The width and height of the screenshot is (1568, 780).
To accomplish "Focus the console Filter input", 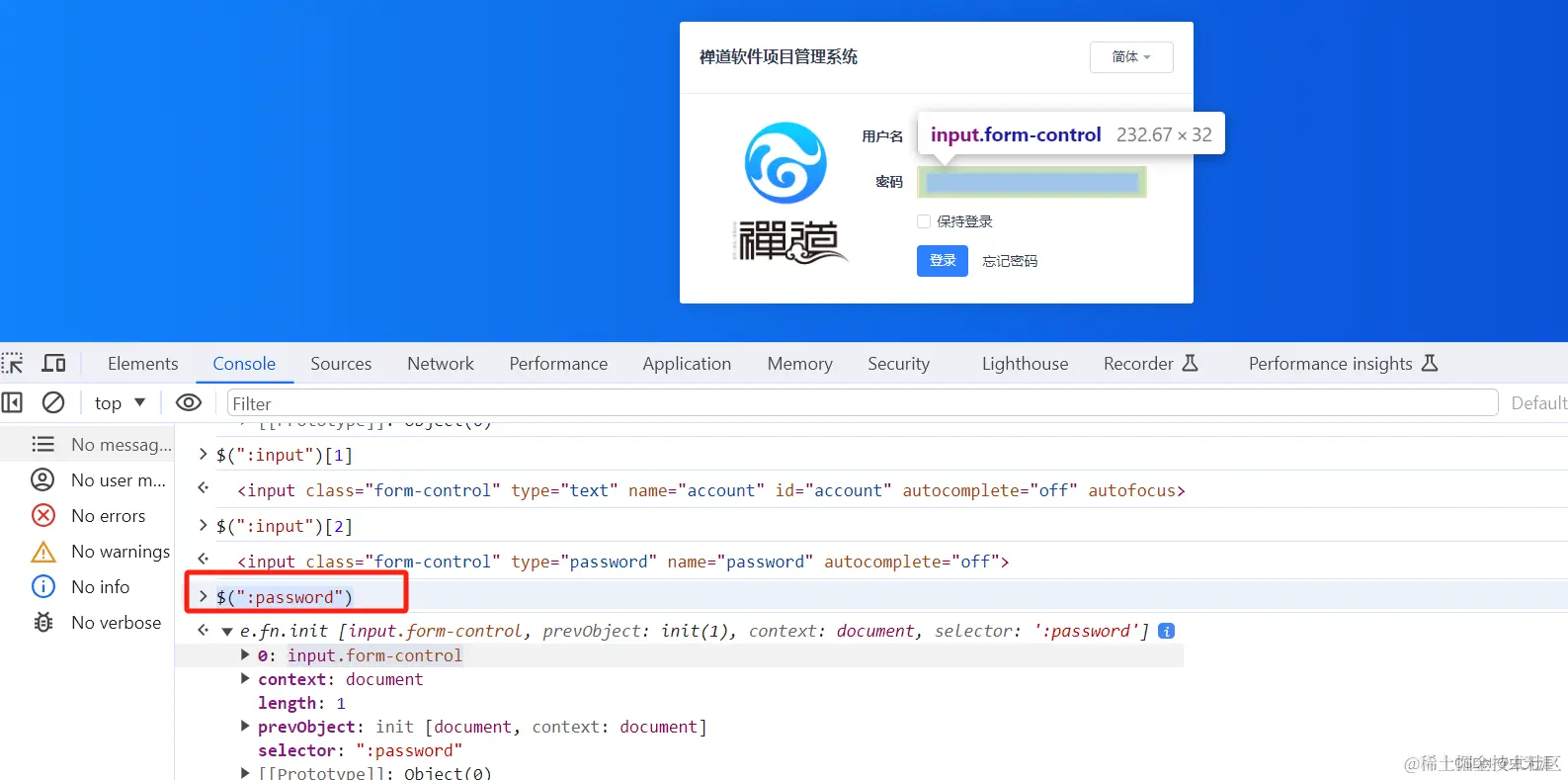I will point(862,402).
